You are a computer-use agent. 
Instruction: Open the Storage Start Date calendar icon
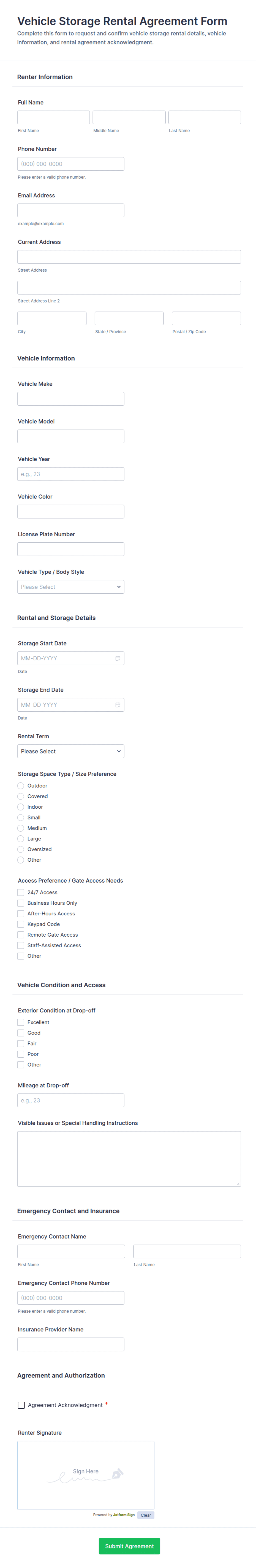click(117, 658)
